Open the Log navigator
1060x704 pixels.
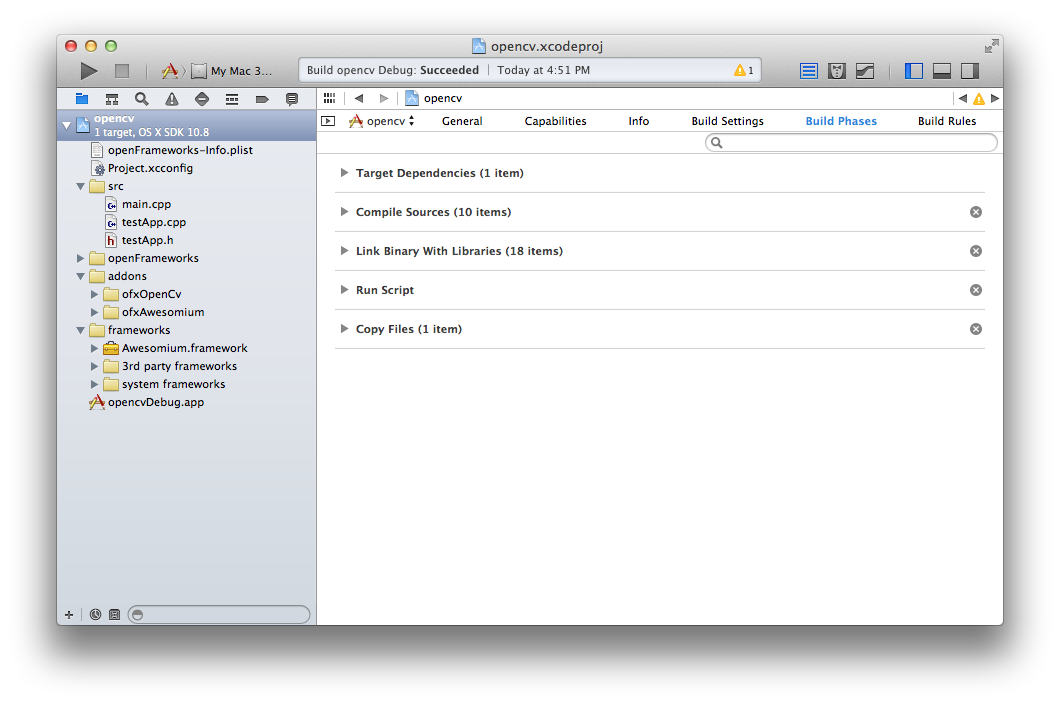click(x=292, y=99)
